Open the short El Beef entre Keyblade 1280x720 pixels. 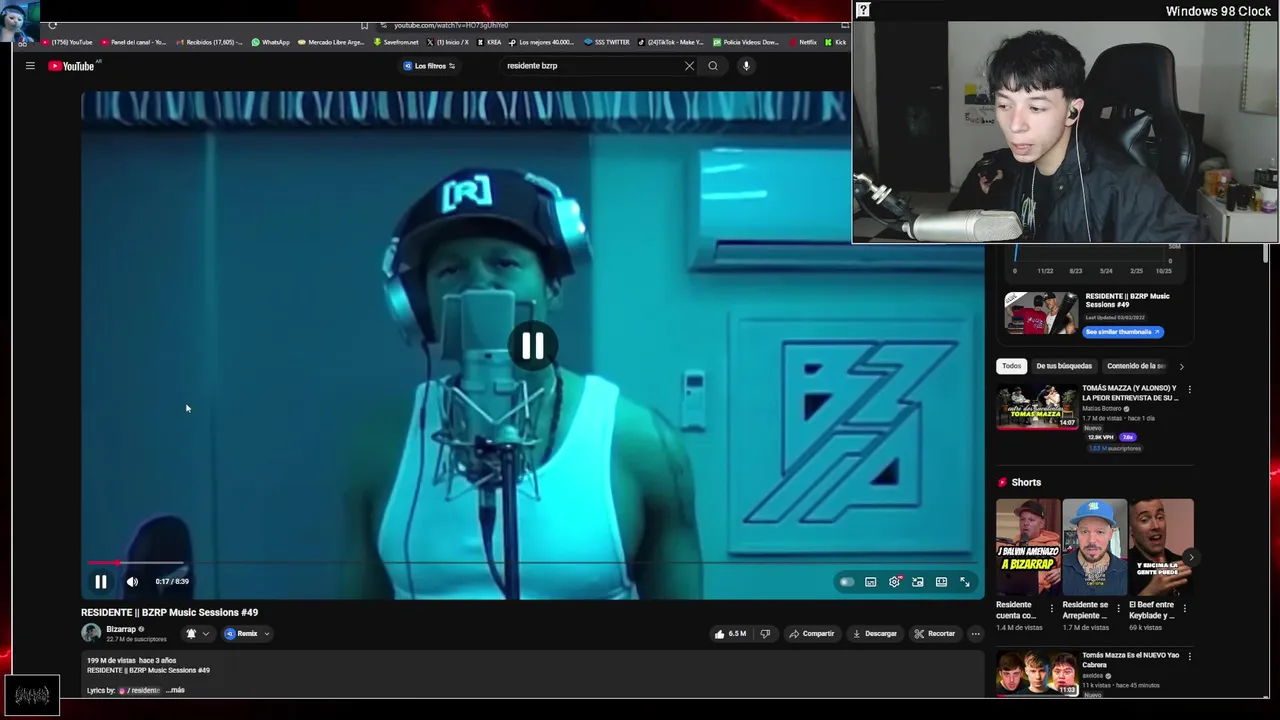[x=1161, y=547]
